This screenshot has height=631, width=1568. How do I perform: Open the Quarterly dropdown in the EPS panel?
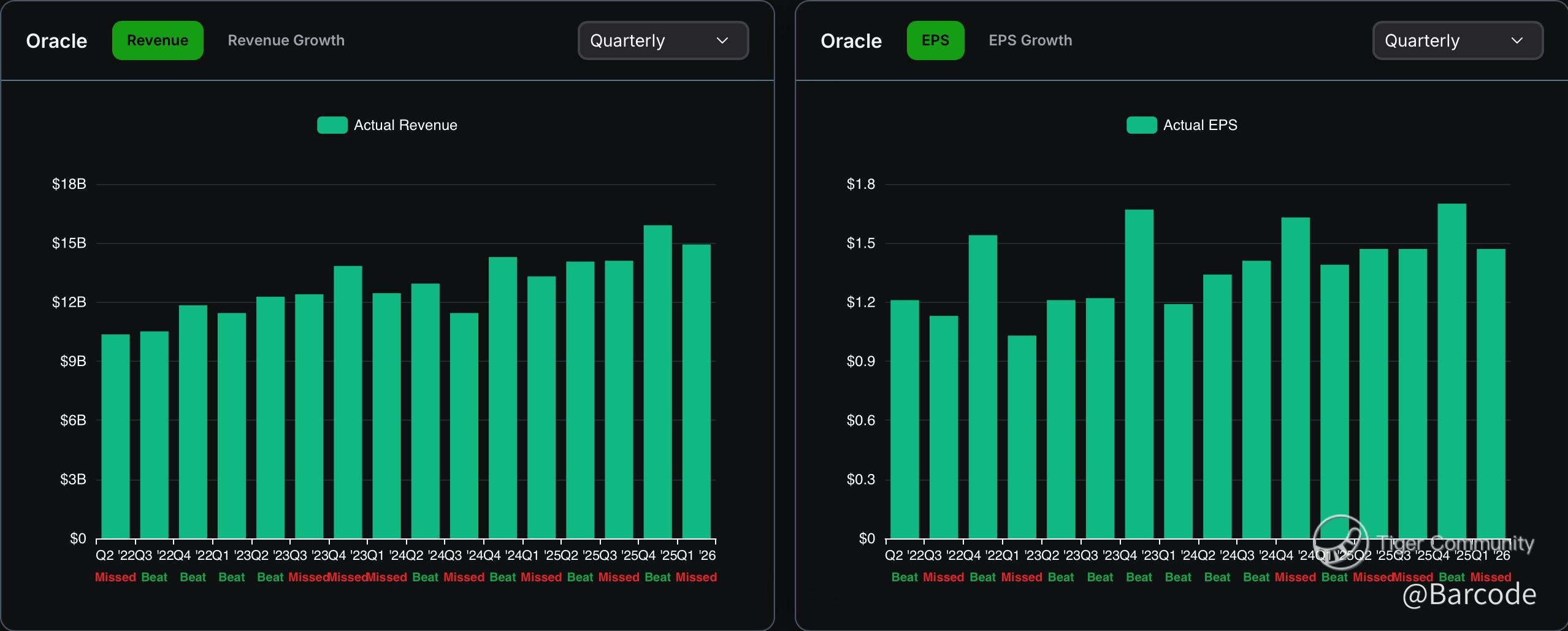(1458, 40)
